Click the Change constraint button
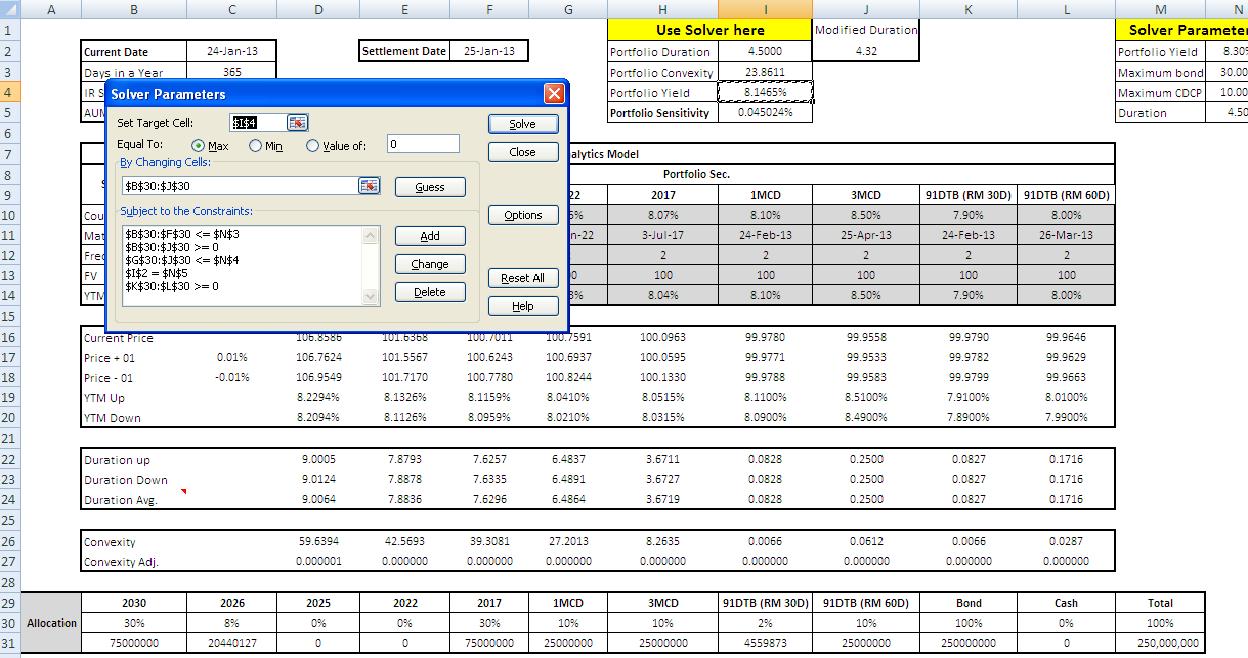1248x658 pixels. pos(430,264)
